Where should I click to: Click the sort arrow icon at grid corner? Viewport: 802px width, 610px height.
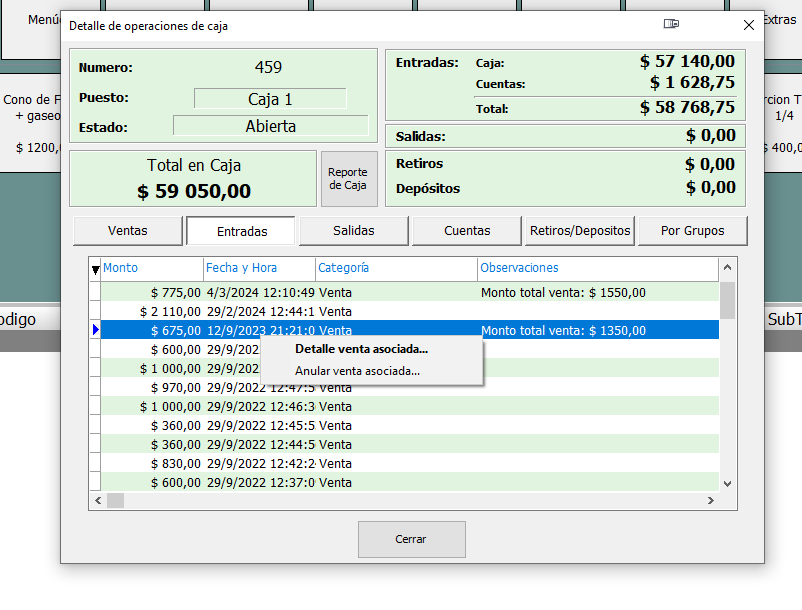pos(95,269)
